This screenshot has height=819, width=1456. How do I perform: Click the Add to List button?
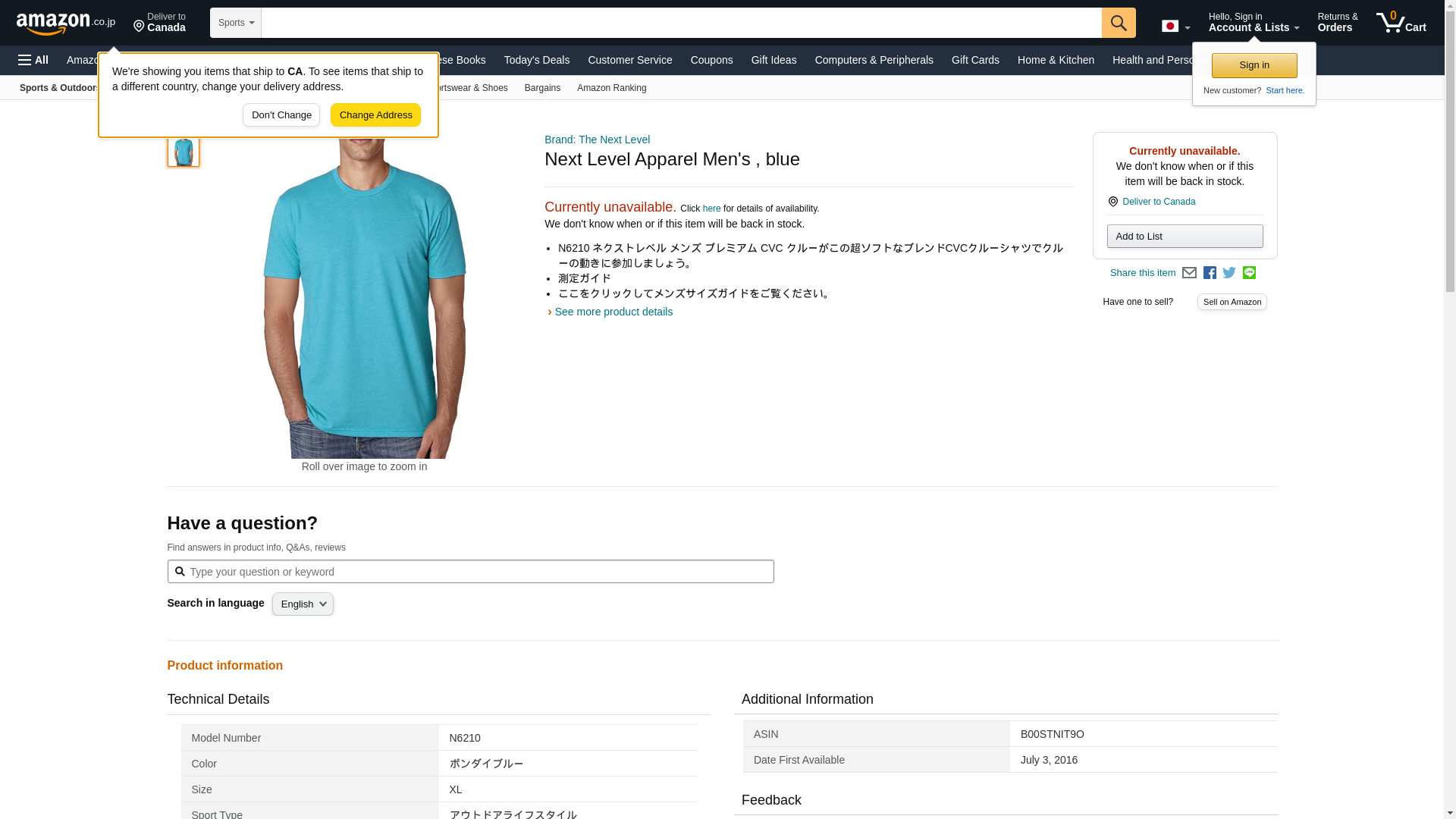coord(1184,237)
